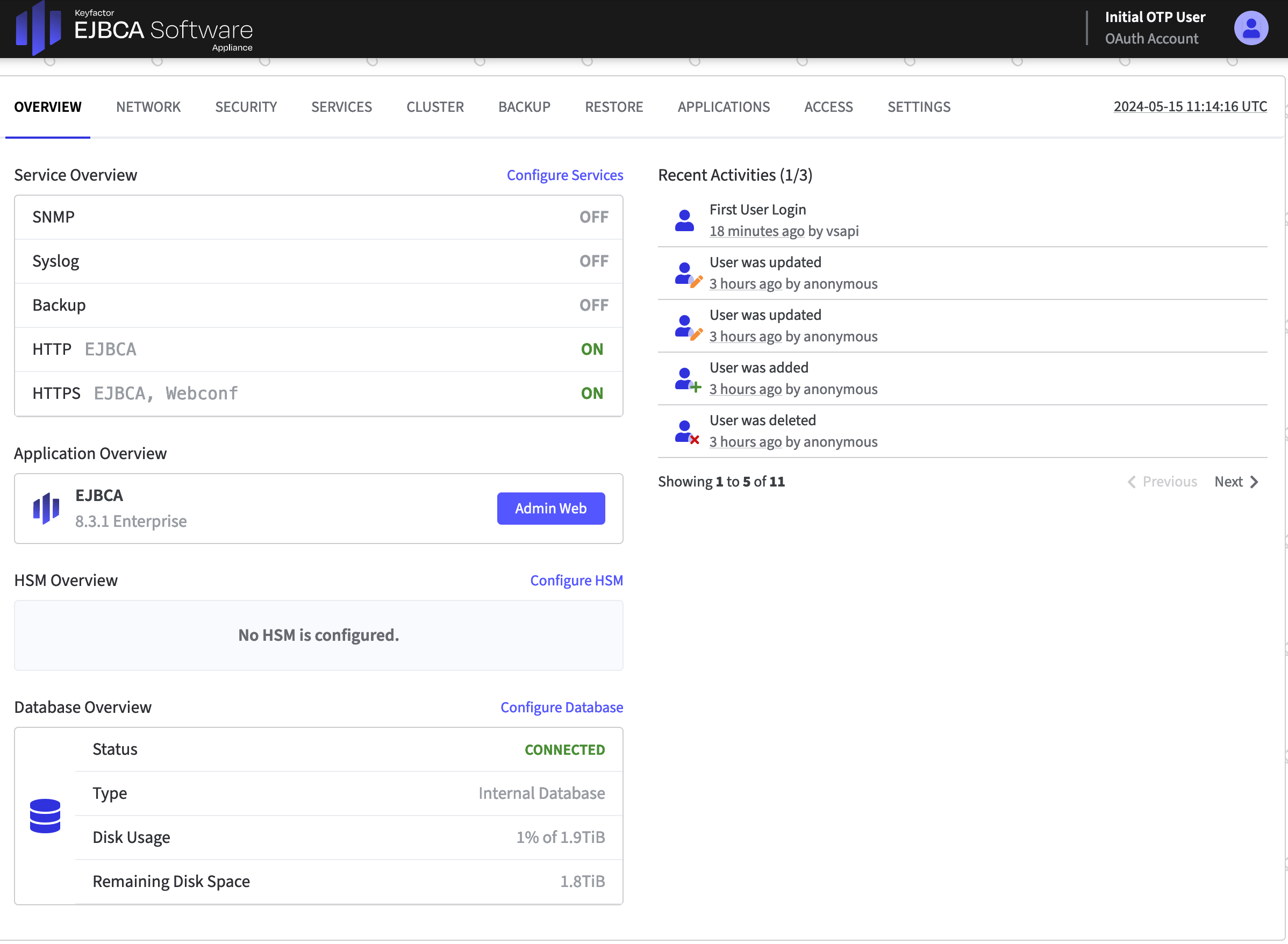
Task: Click the First User Login person icon
Action: click(684, 220)
